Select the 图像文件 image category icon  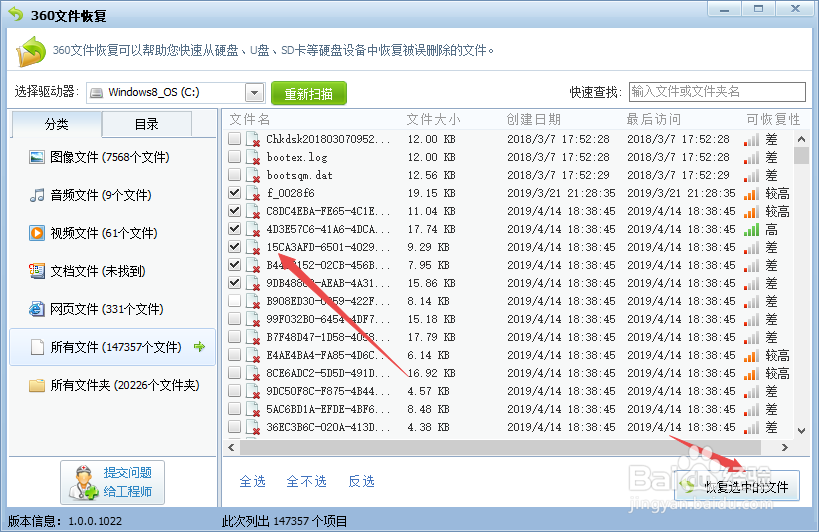37,157
